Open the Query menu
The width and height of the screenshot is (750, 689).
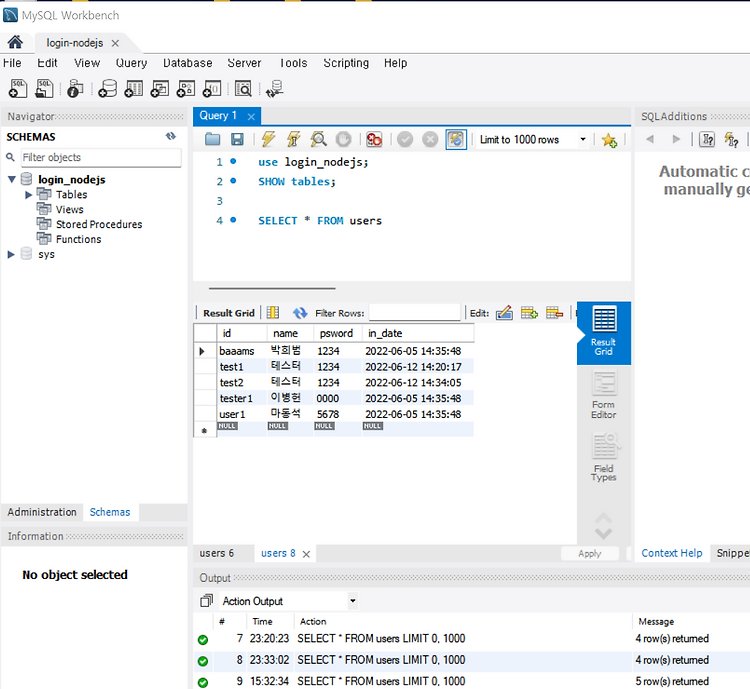(132, 63)
